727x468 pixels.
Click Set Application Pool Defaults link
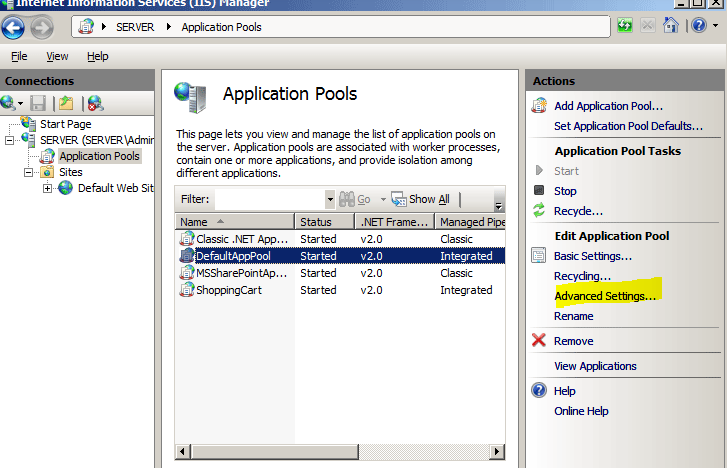click(628, 126)
